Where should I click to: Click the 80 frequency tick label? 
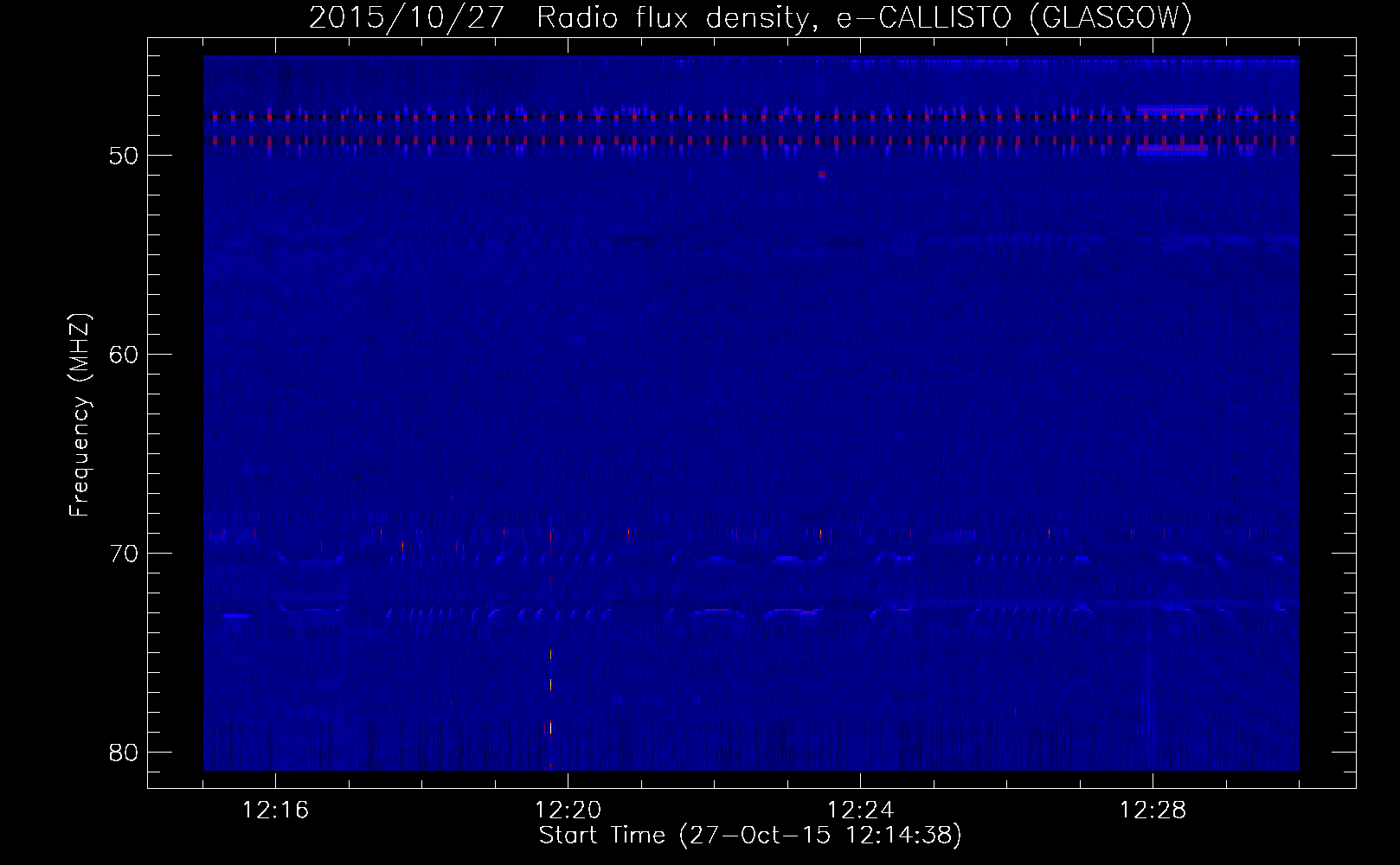tap(124, 752)
